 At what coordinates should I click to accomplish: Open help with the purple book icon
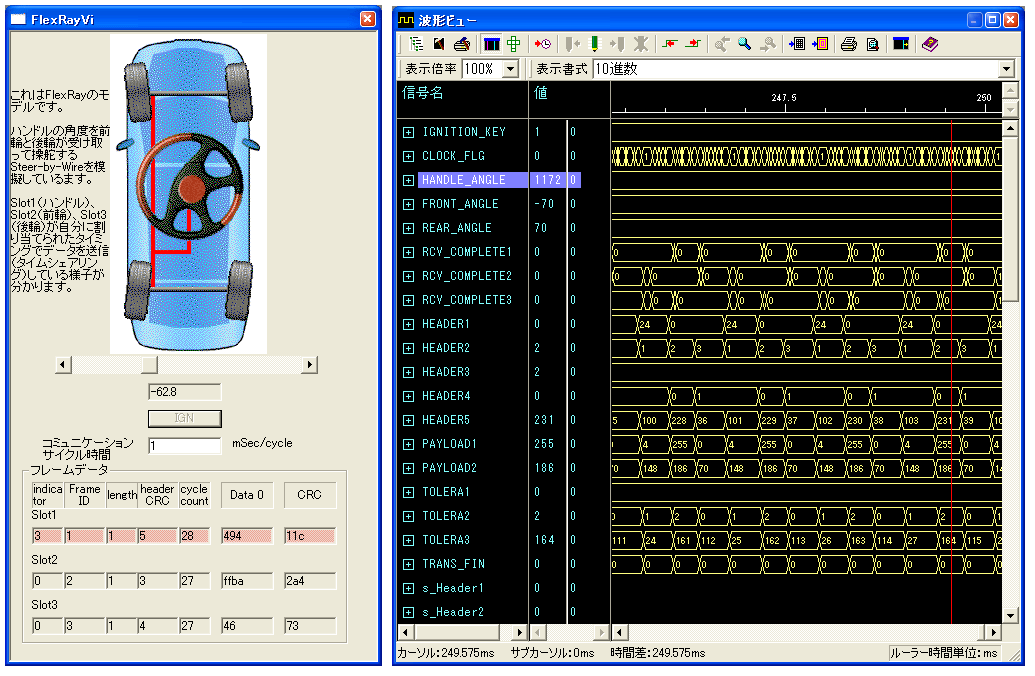click(x=930, y=44)
